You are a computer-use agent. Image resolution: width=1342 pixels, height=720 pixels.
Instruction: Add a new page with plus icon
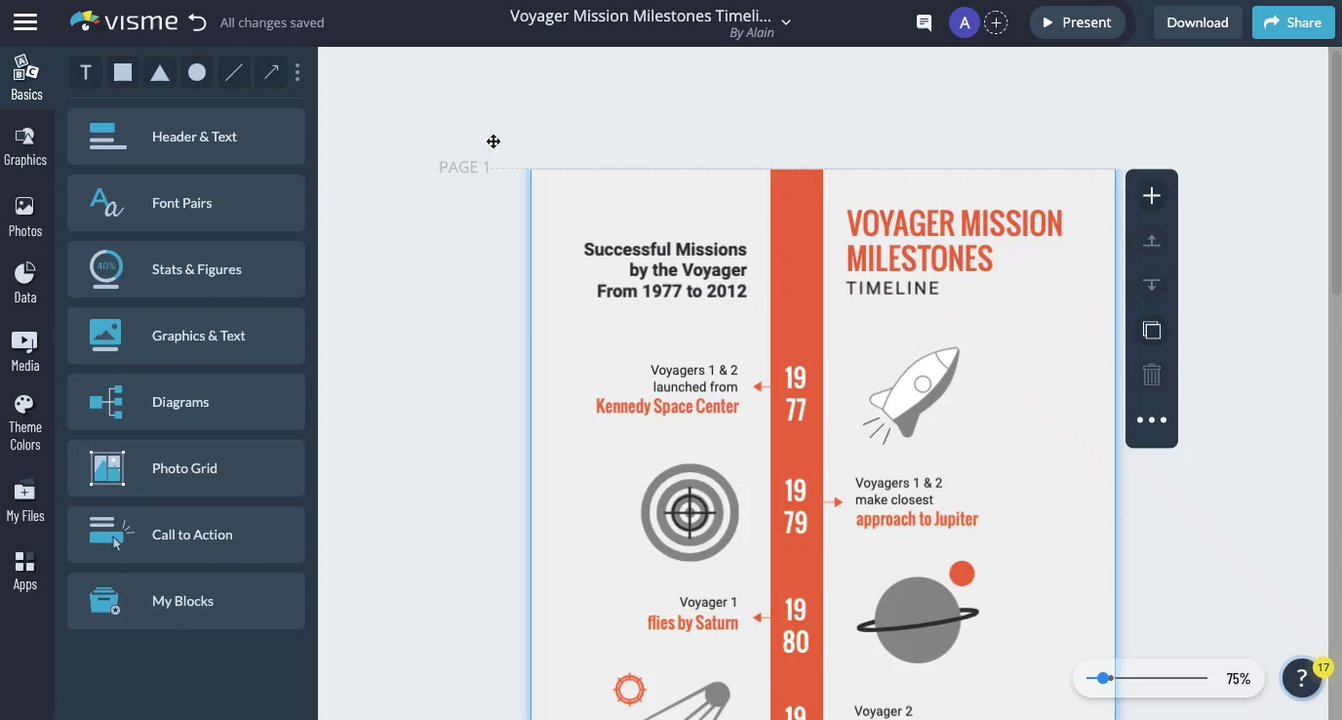(1152, 196)
